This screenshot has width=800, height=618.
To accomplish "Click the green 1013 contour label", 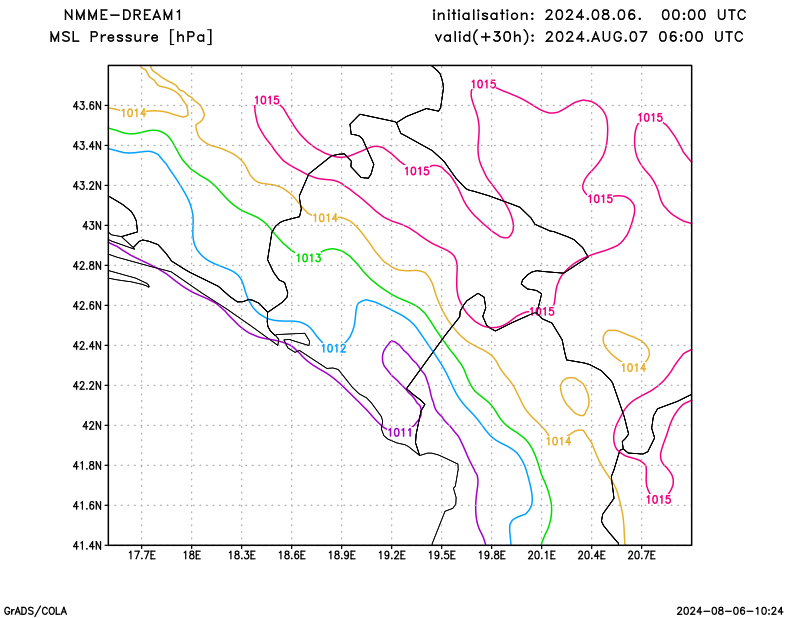I will [309, 258].
